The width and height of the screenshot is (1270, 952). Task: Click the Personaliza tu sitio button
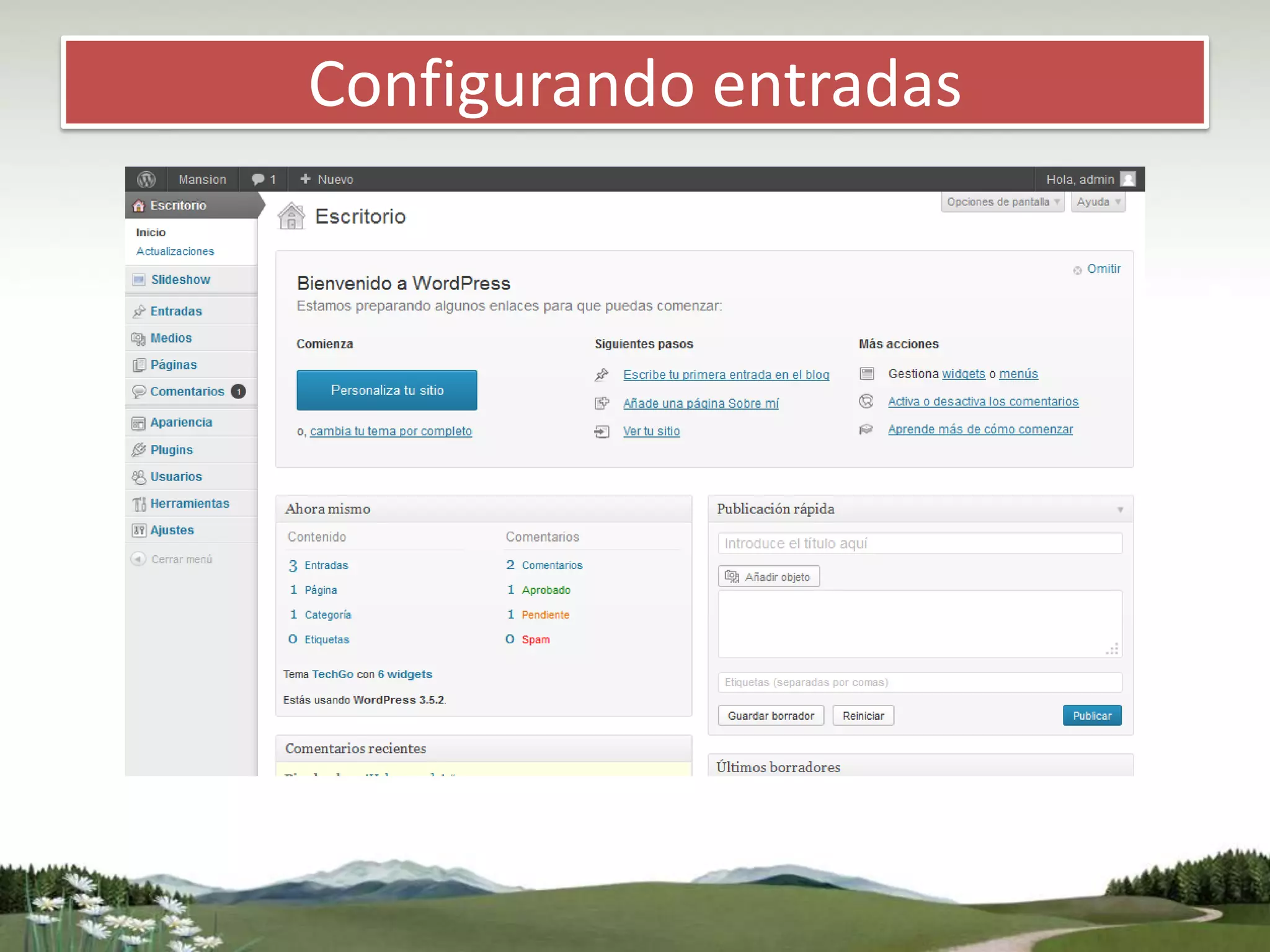[387, 390]
